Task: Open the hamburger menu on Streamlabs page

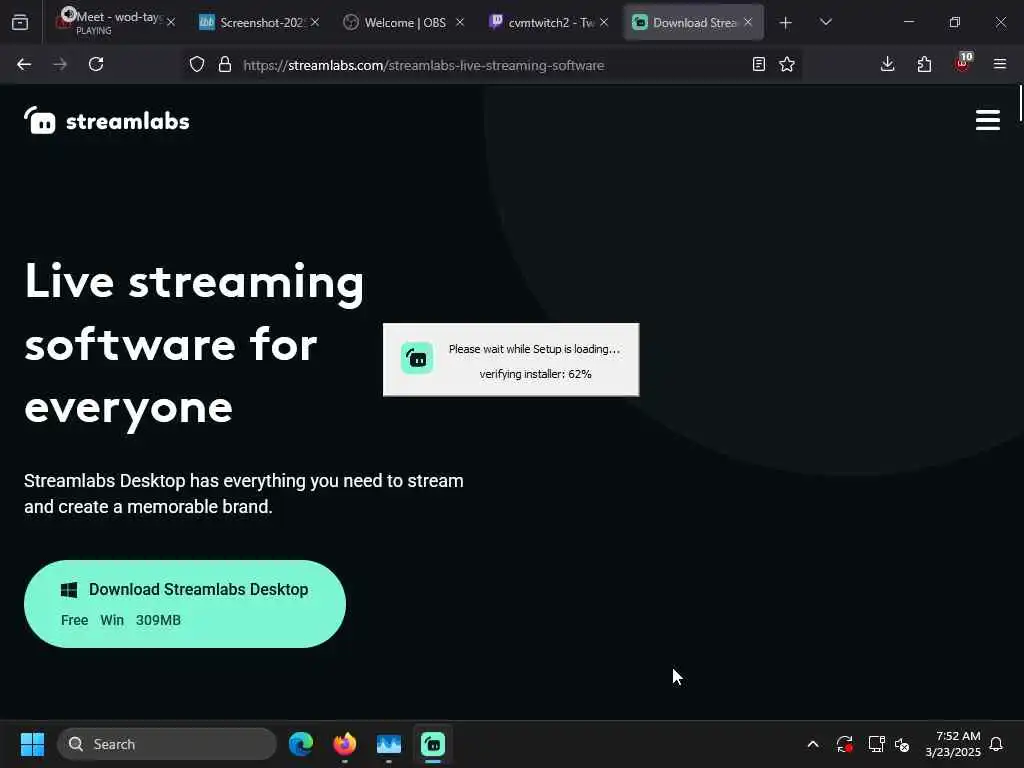Action: click(x=987, y=120)
